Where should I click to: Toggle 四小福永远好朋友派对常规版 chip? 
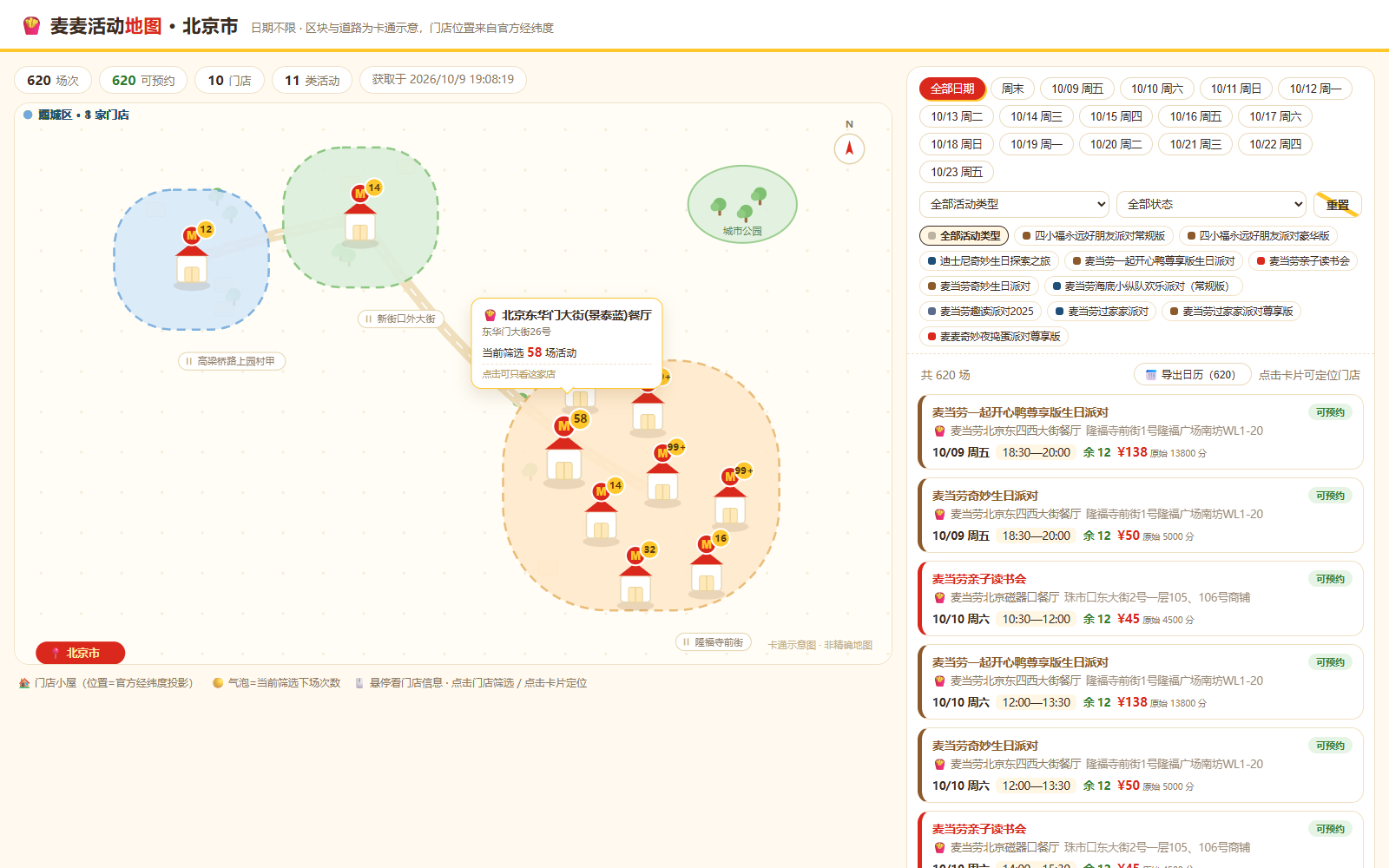1093,235
